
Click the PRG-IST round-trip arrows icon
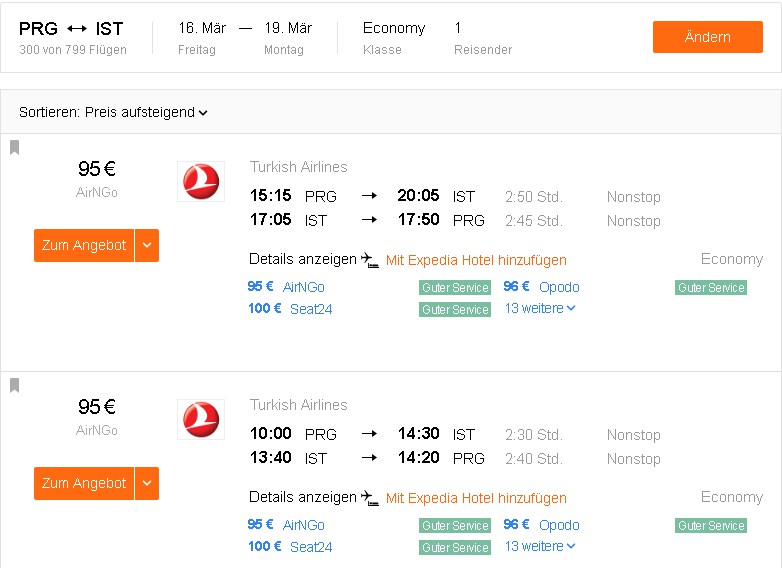click(x=77, y=29)
